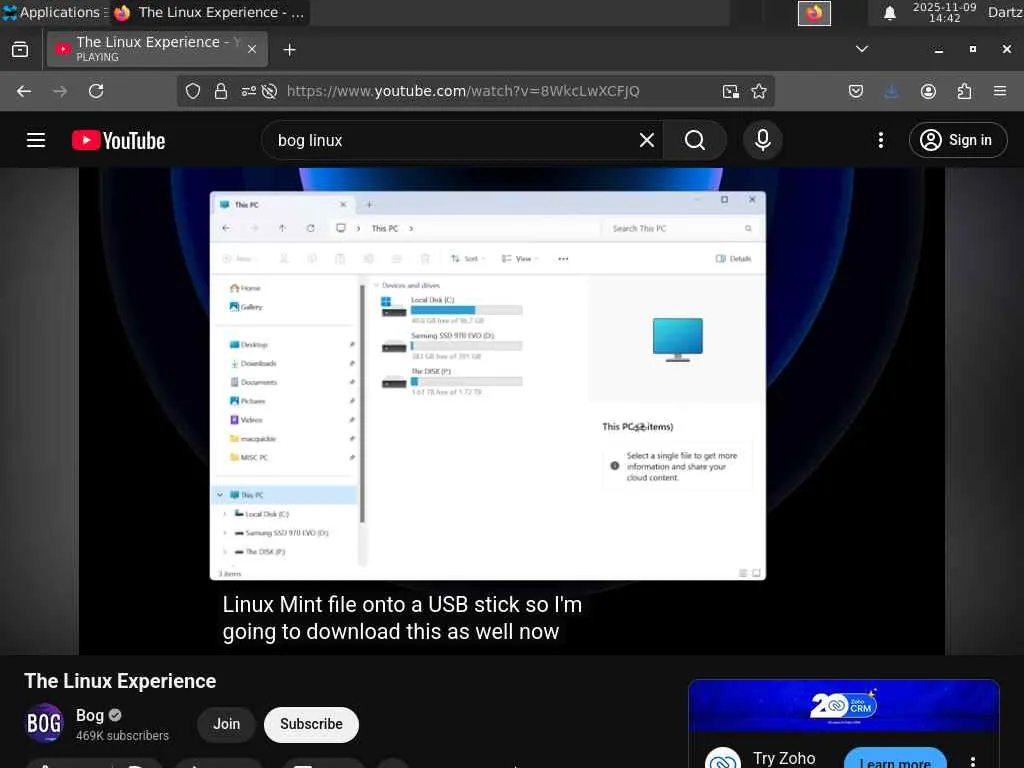Viewport: 1024px width, 768px height.
Task: Select The Linux Experience Firefox taskbar entry
Action: click(209, 12)
